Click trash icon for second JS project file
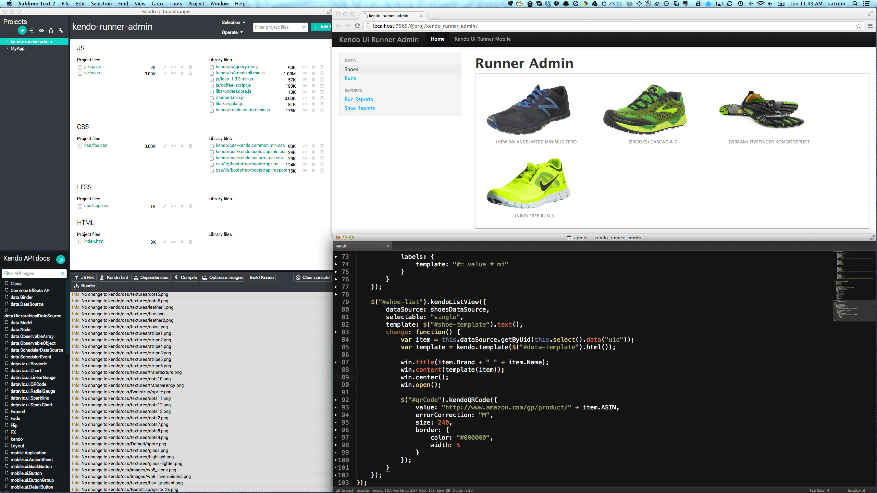The image size is (877, 493). click(190, 73)
